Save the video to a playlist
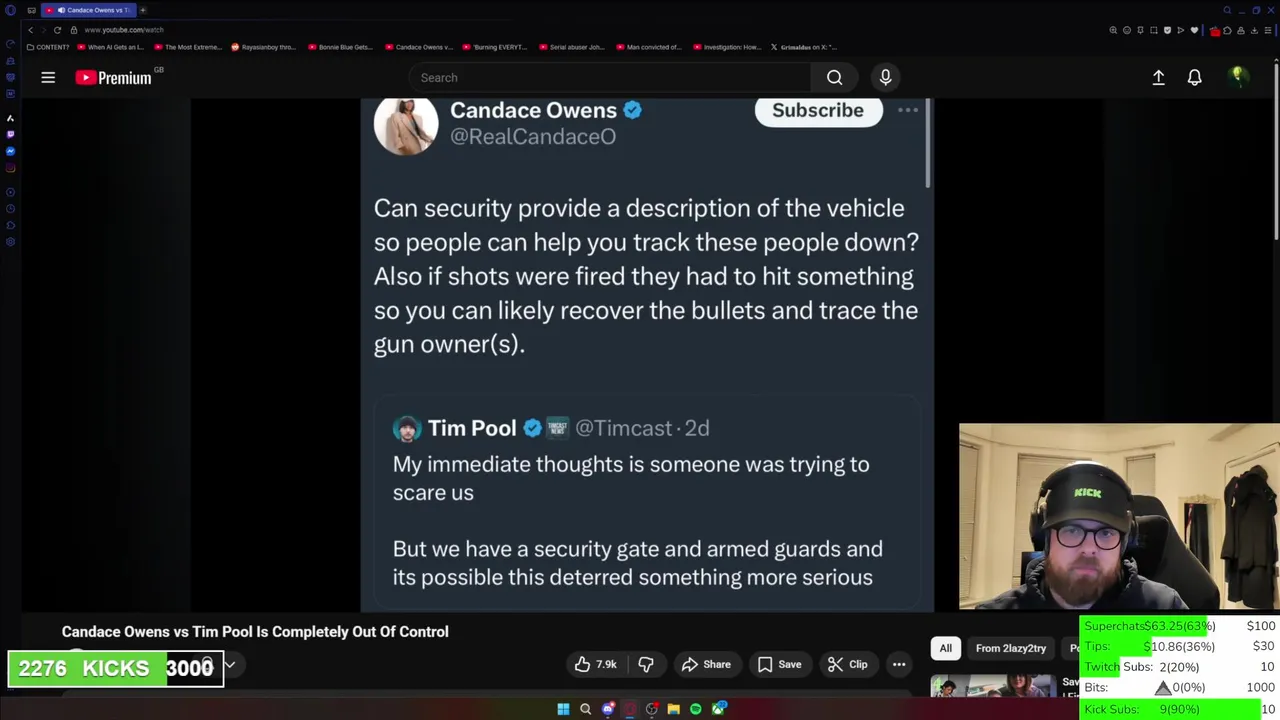Screen dimensions: 1280x720 pyautogui.click(x=779, y=664)
